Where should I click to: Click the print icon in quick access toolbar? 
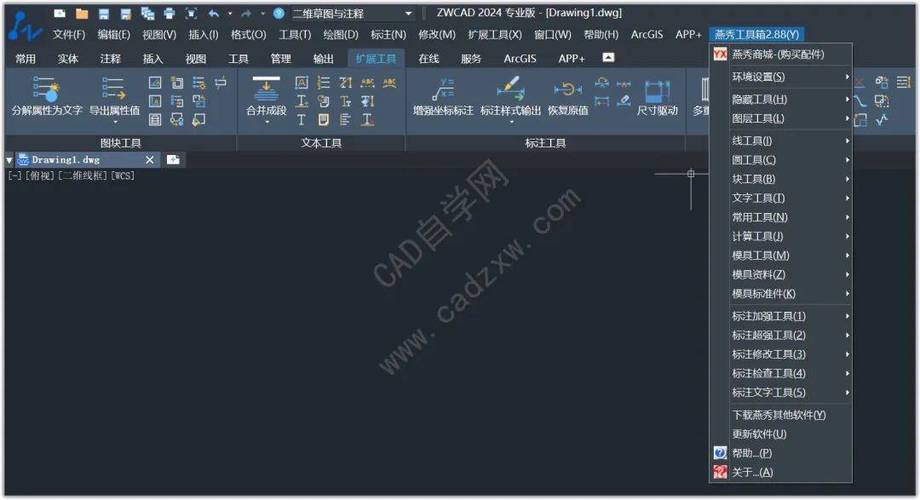[x=168, y=14]
